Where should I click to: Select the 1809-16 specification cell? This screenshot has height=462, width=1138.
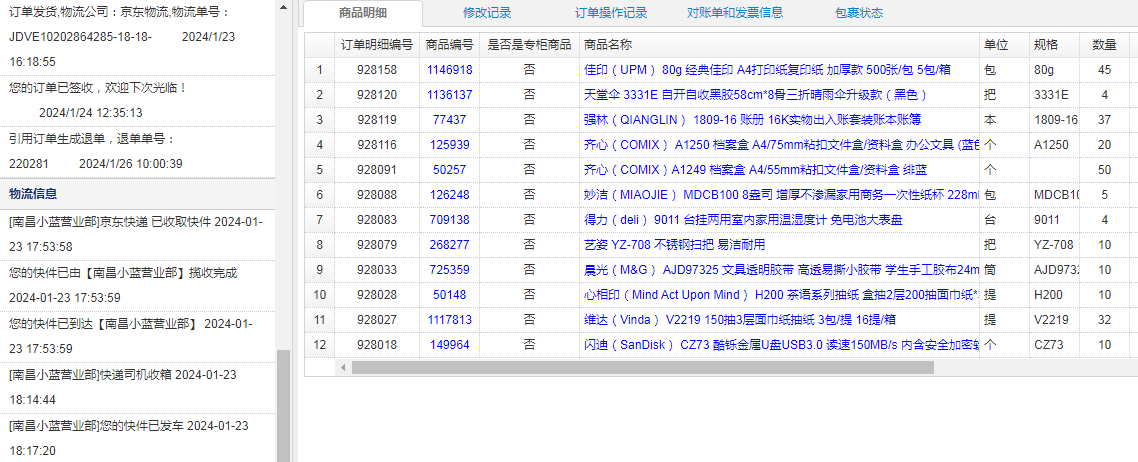[x=1054, y=120]
